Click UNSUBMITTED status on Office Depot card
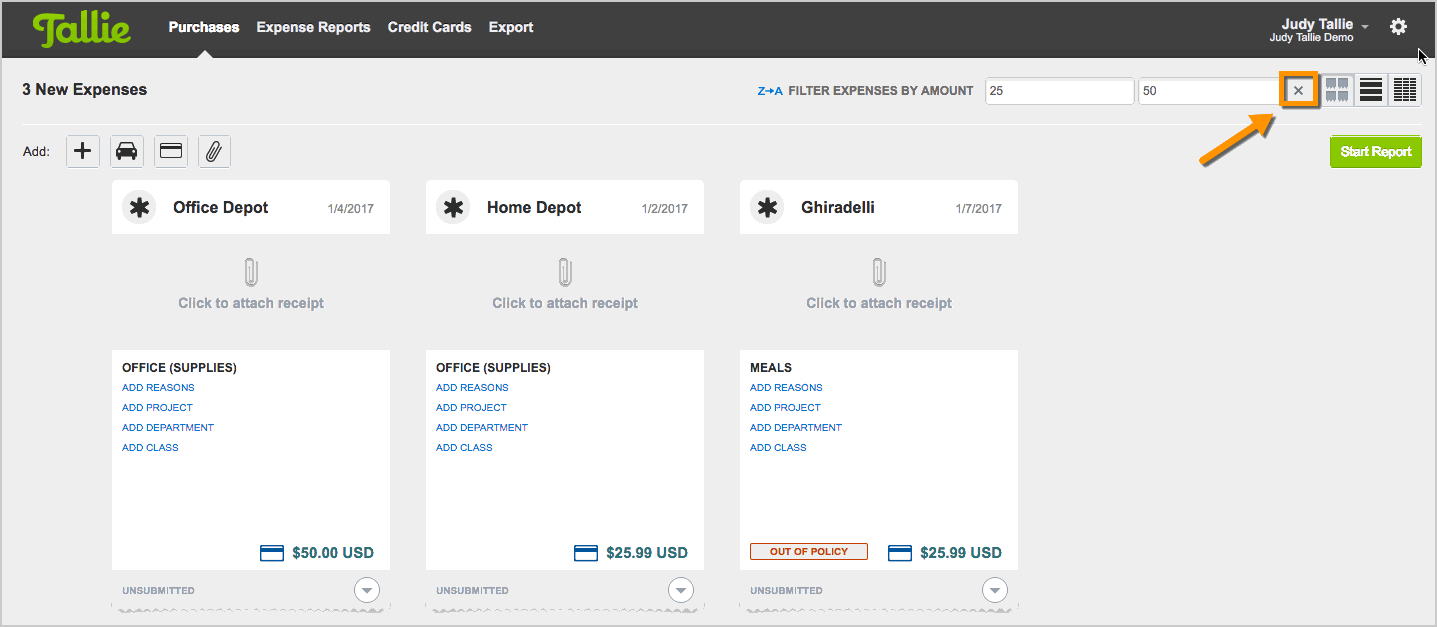Screen dimensions: 1437x627 (x=158, y=591)
